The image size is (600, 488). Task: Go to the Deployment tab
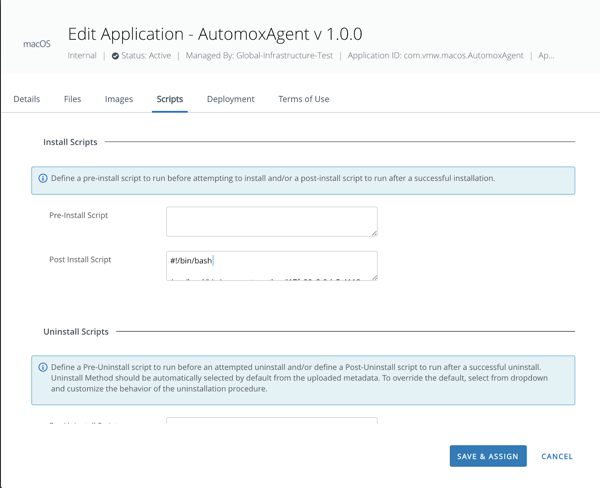[x=231, y=99]
